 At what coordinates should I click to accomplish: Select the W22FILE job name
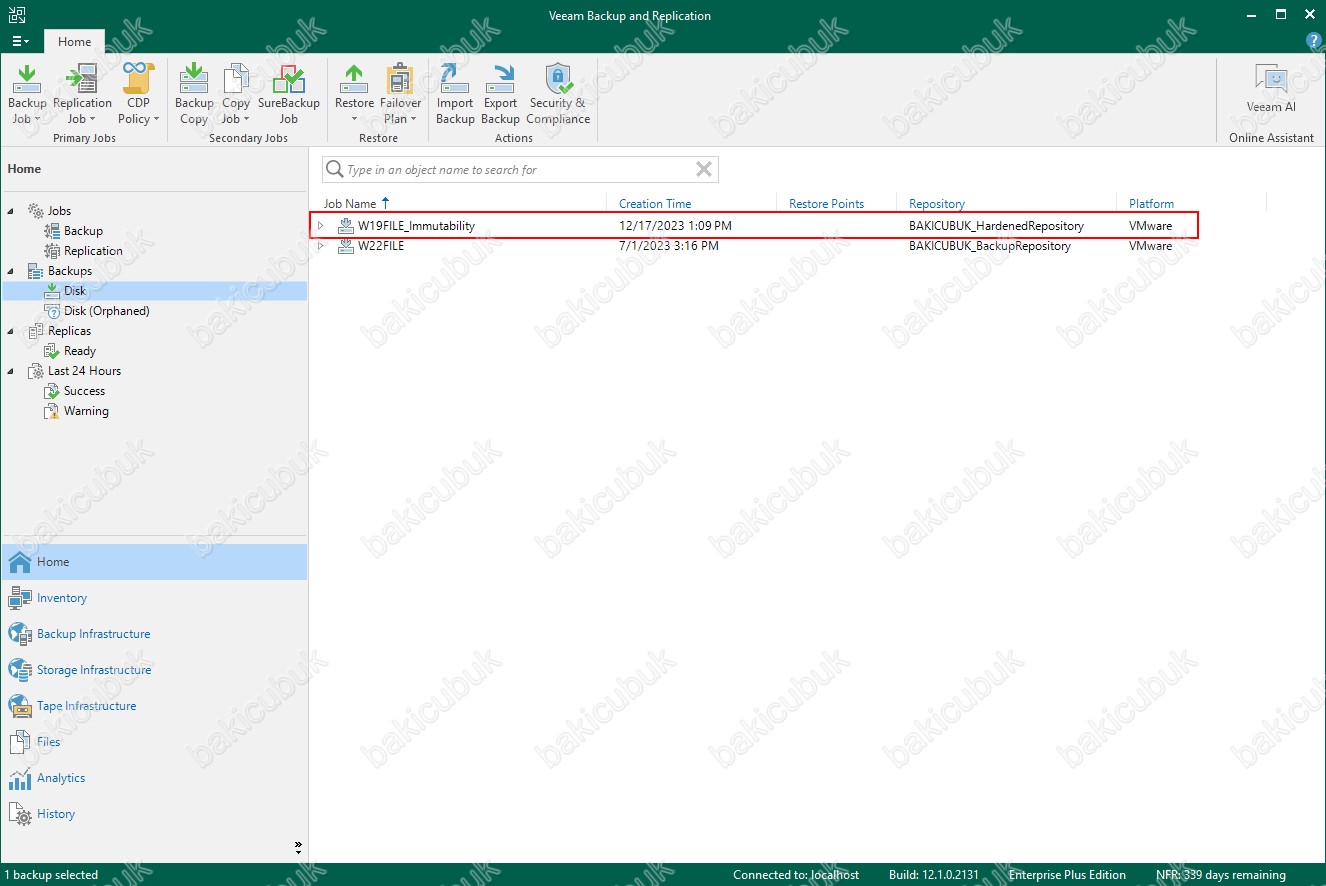pyautogui.click(x=381, y=246)
